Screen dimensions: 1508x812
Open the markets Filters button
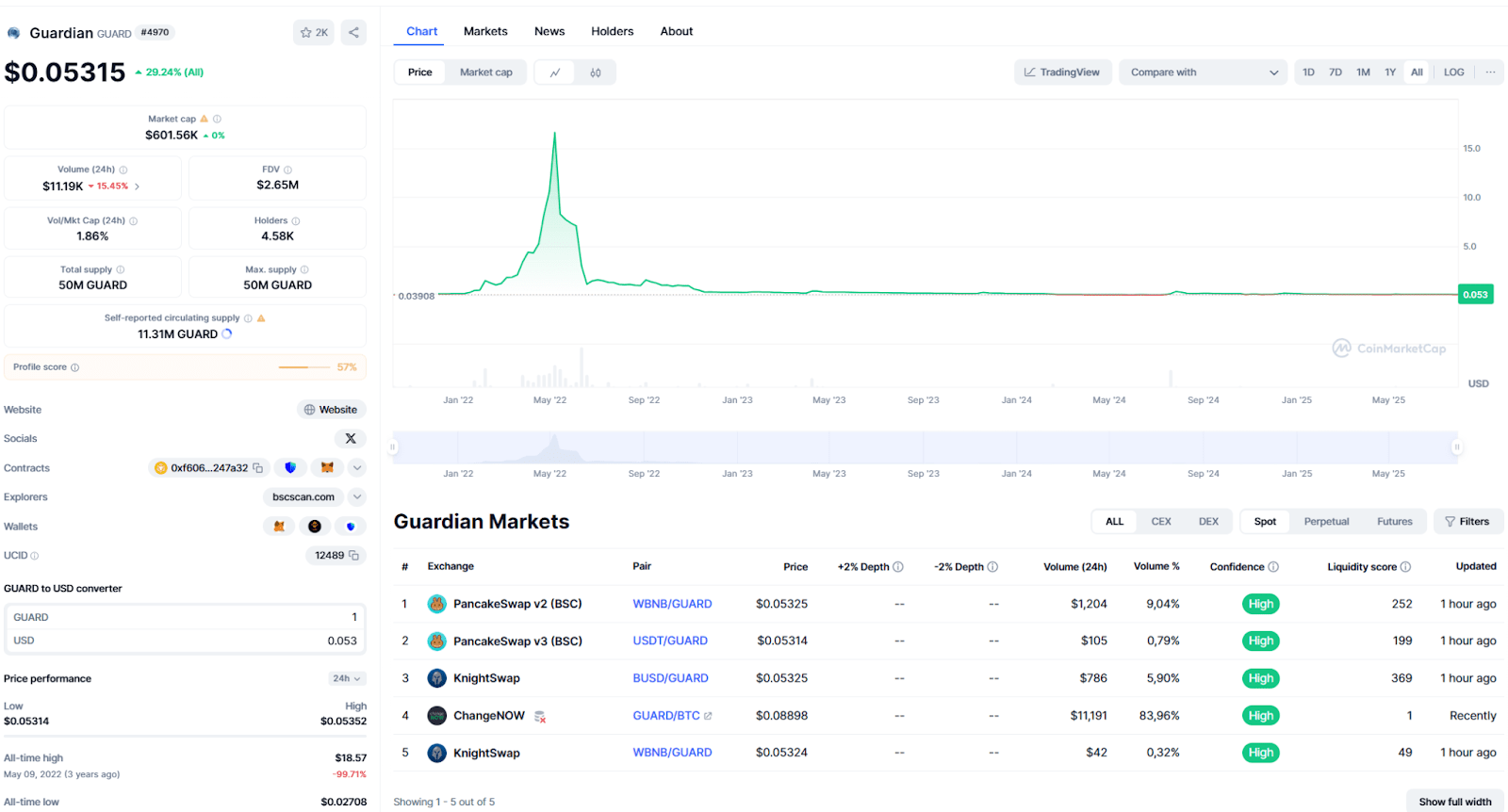[1468, 522]
